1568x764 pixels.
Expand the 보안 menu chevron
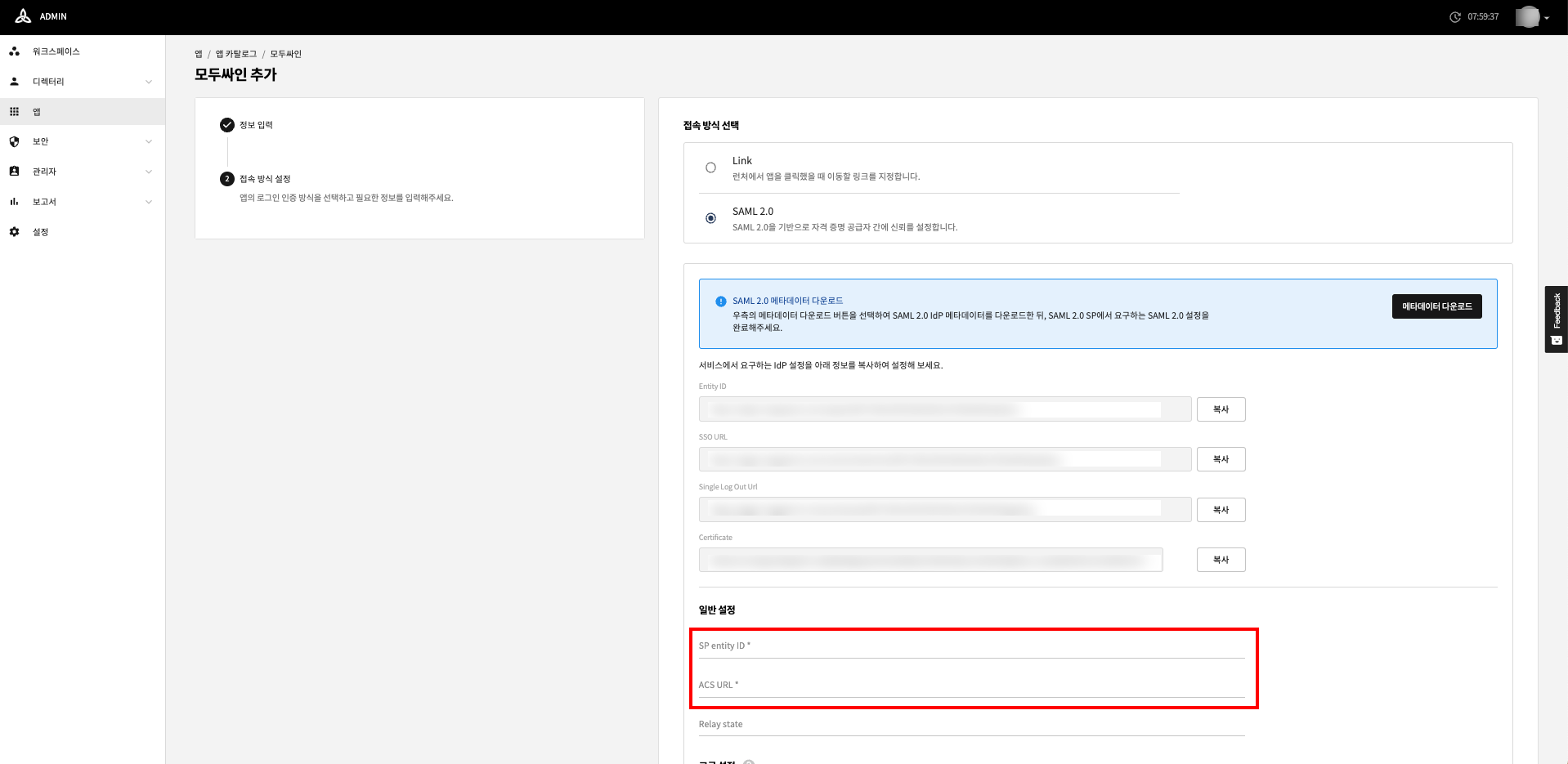pyautogui.click(x=149, y=141)
